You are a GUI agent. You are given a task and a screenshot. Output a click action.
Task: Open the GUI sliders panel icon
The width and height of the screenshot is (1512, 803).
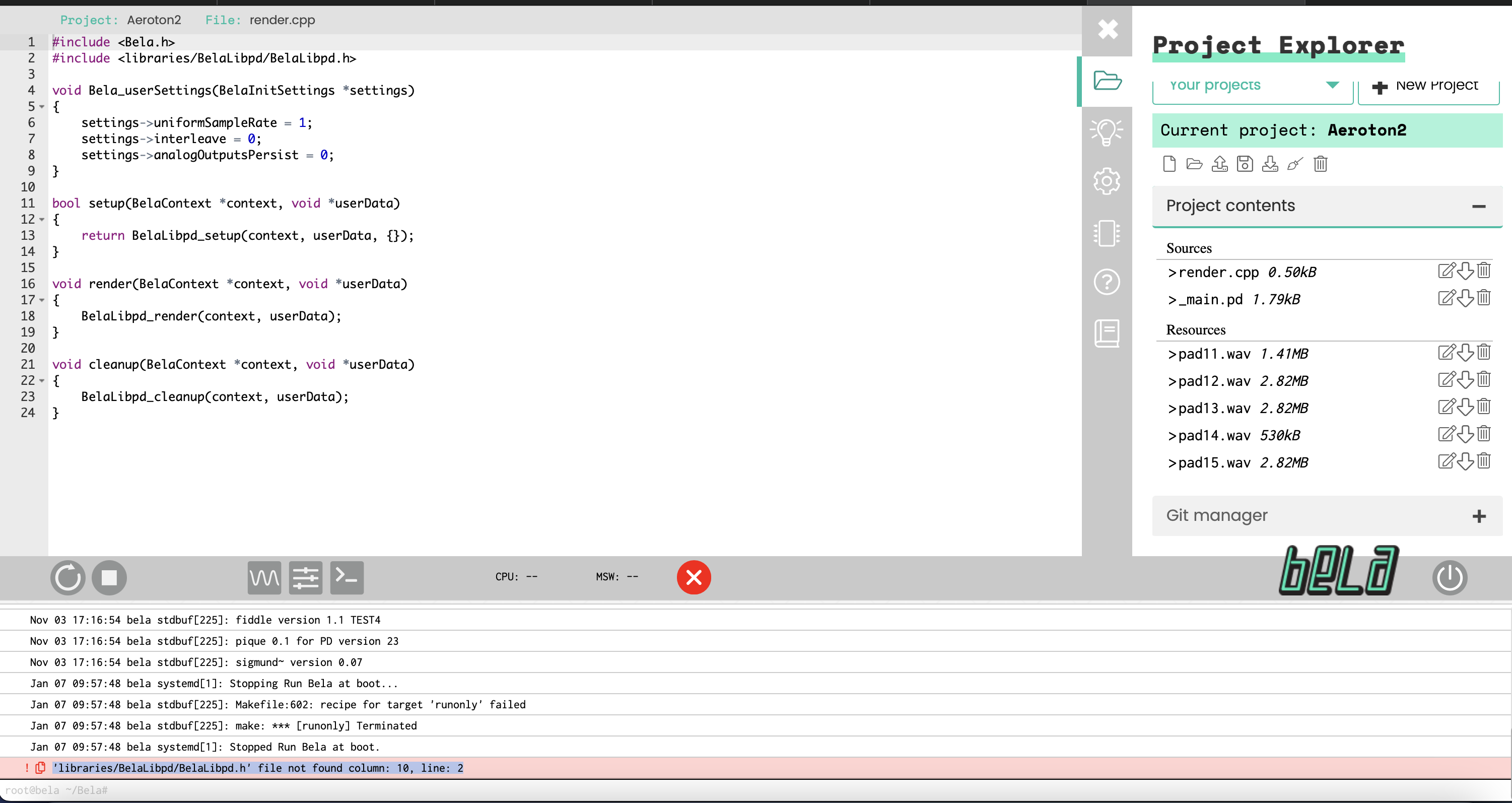pyautogui.click(x=305, y=578)
